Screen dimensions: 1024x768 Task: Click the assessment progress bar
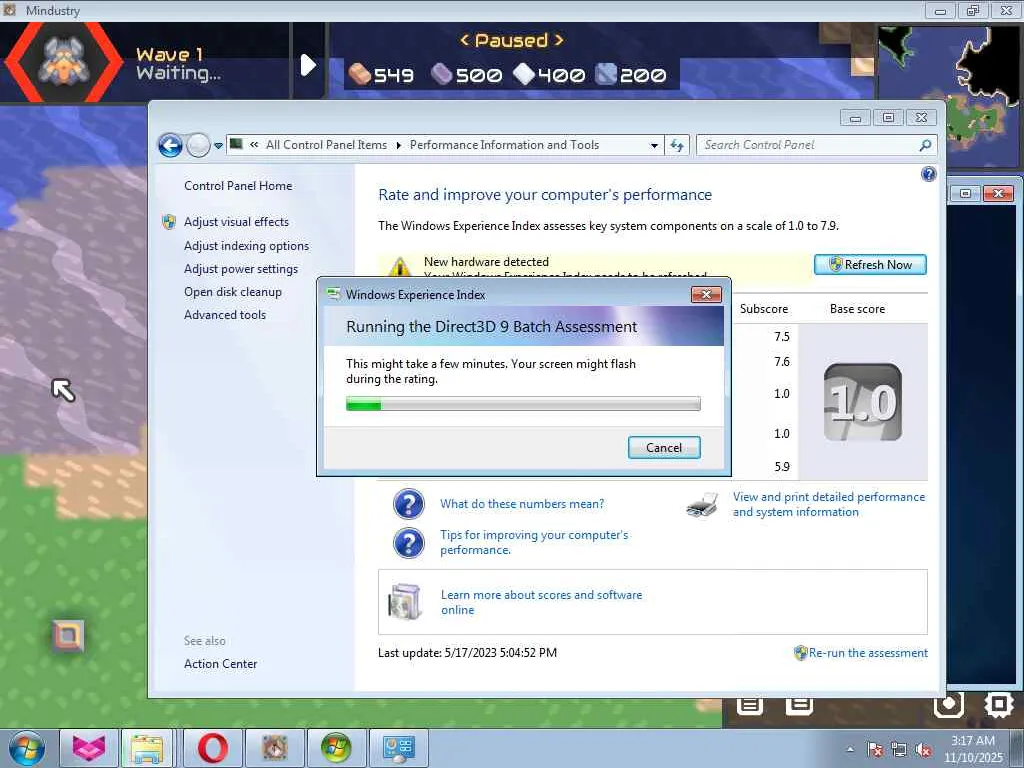point(523,404)
